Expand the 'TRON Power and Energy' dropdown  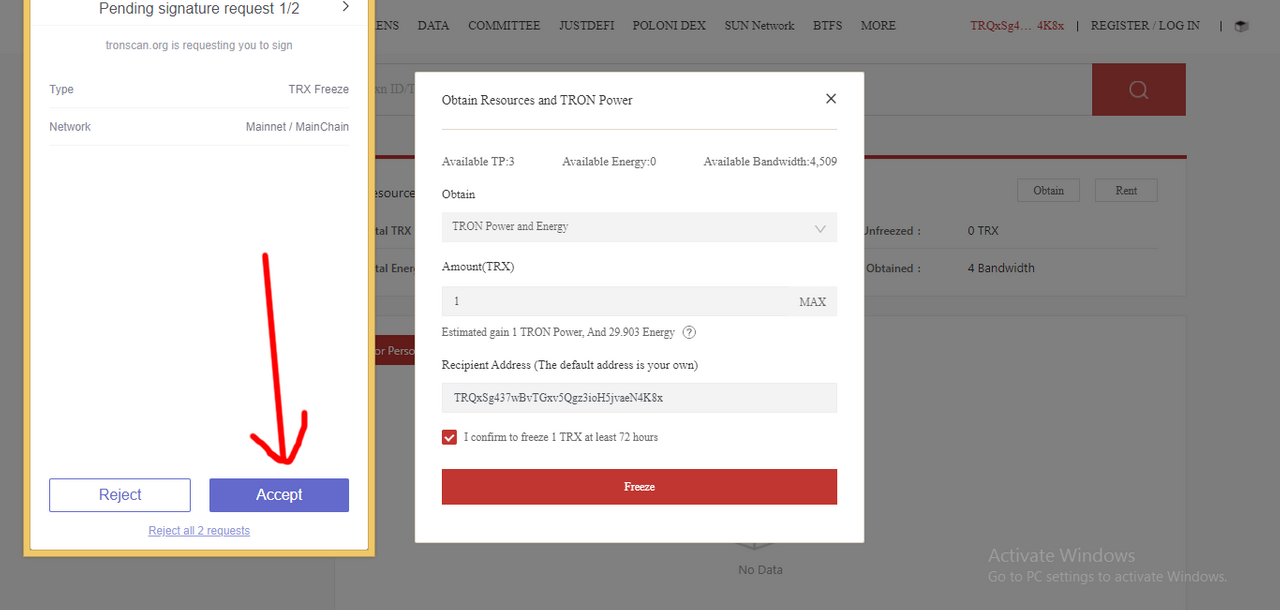pyautogui.click(x=639, y=227)
